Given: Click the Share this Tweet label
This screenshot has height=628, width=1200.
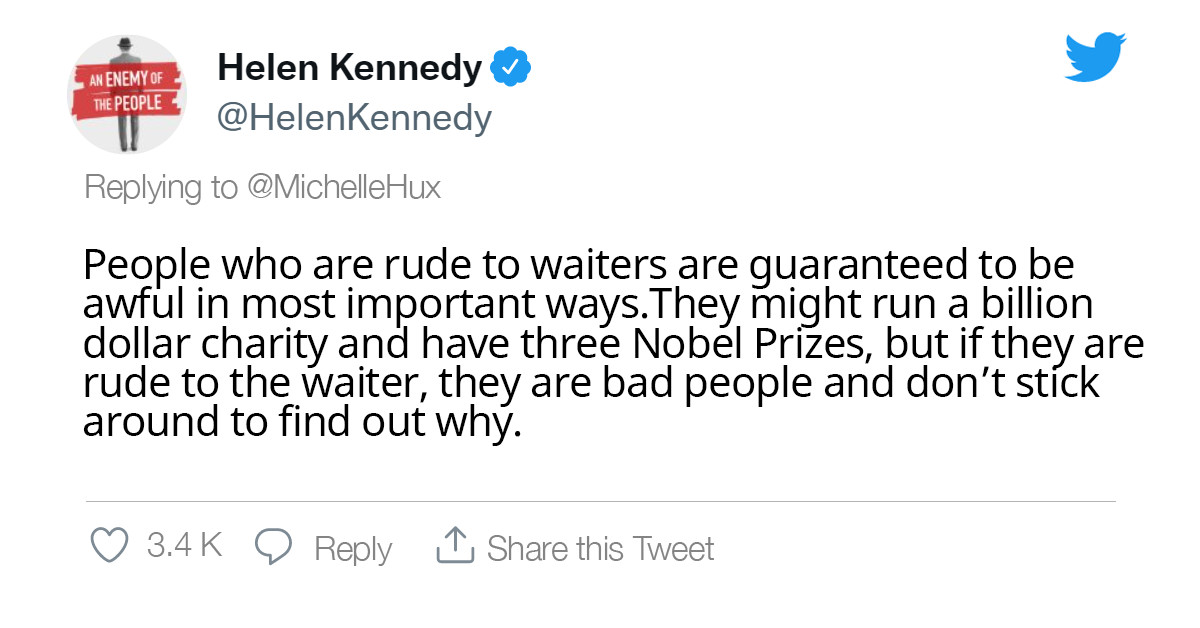Looking at the screenshot, I should [600, 548].
